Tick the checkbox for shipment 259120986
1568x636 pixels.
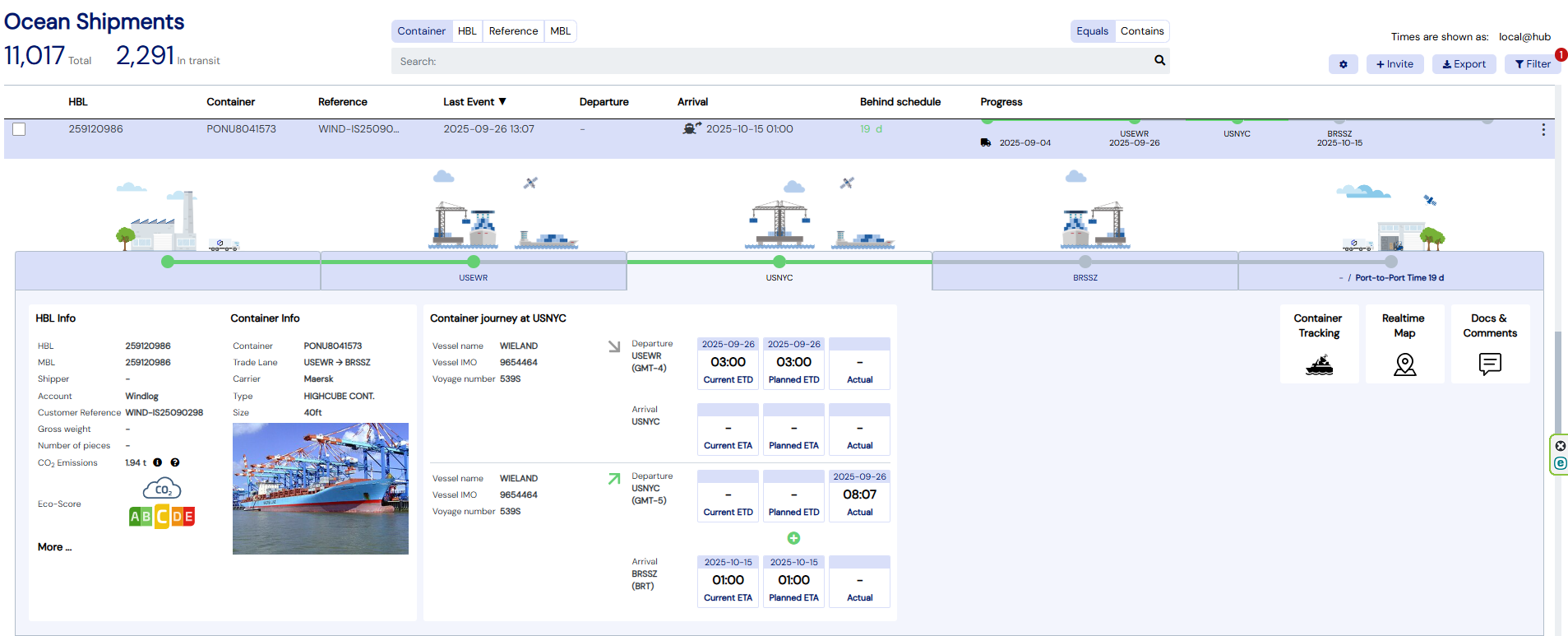tap(19, 129)
